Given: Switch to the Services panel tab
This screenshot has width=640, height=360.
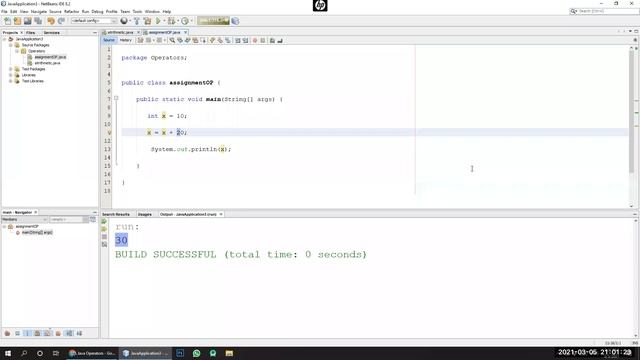Looking at the screenshot, I should [51, 33].
